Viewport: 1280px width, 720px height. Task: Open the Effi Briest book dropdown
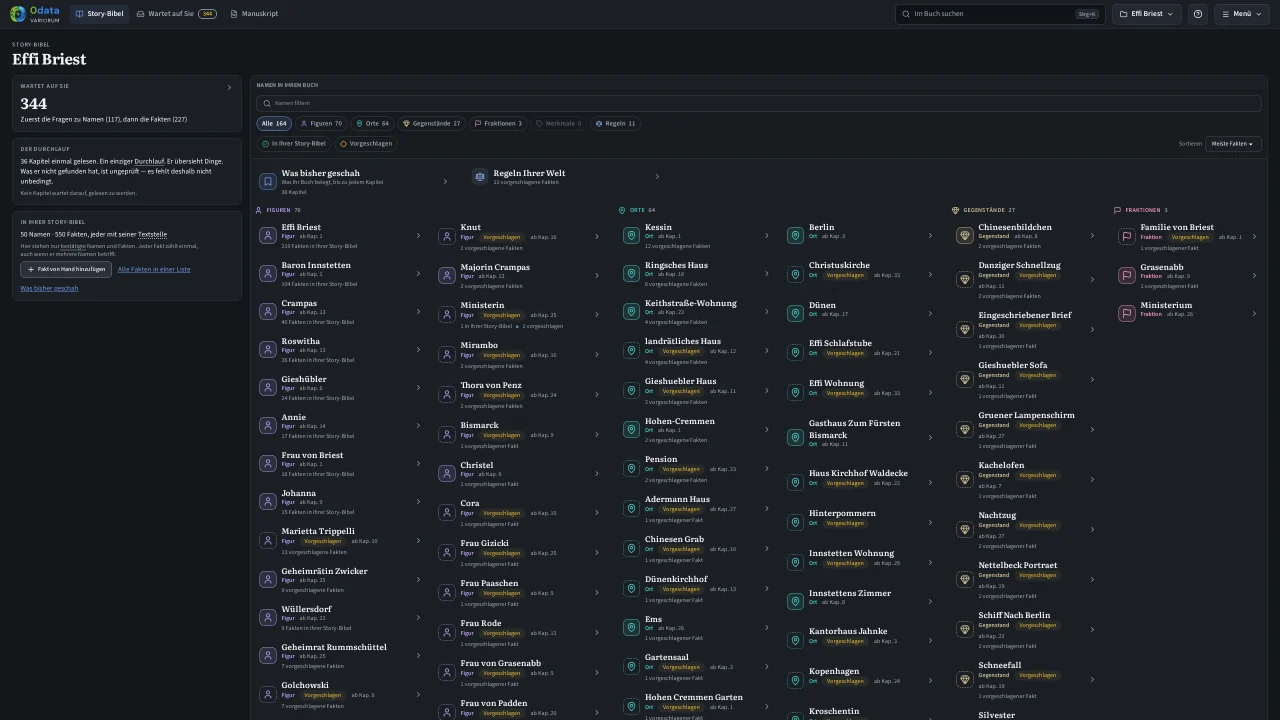1147,14
